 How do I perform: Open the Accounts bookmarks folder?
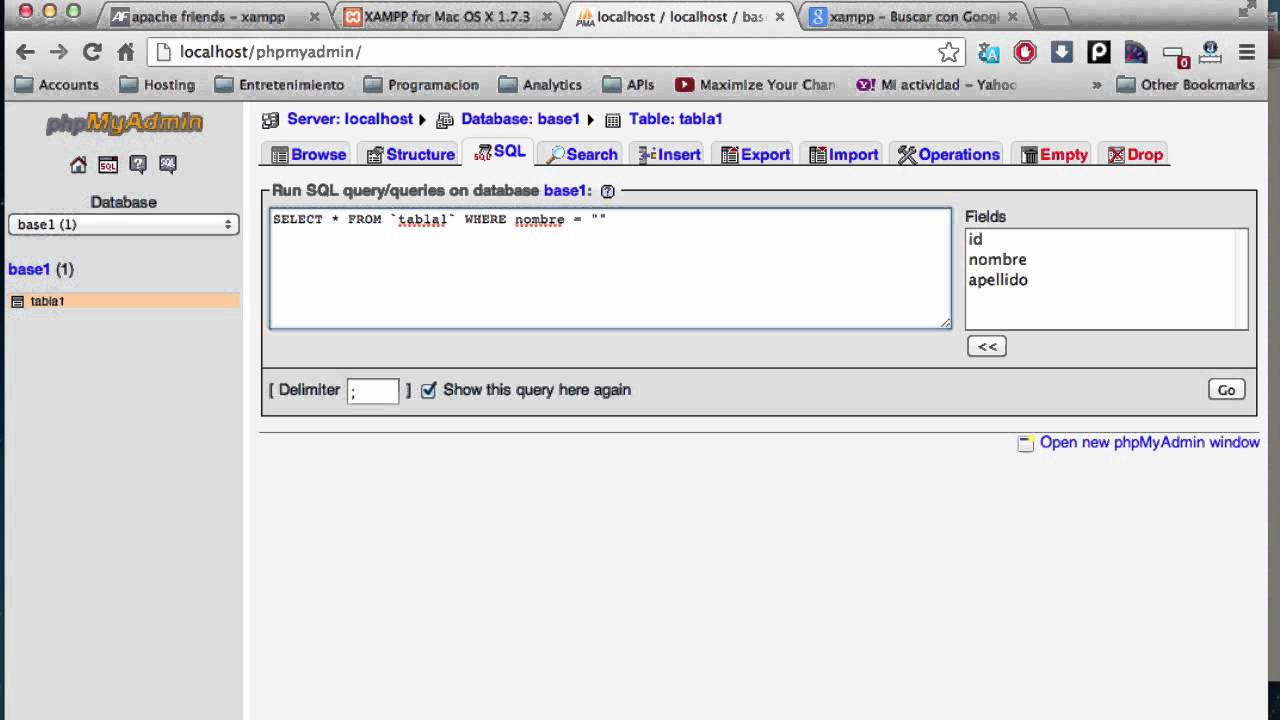57,85
